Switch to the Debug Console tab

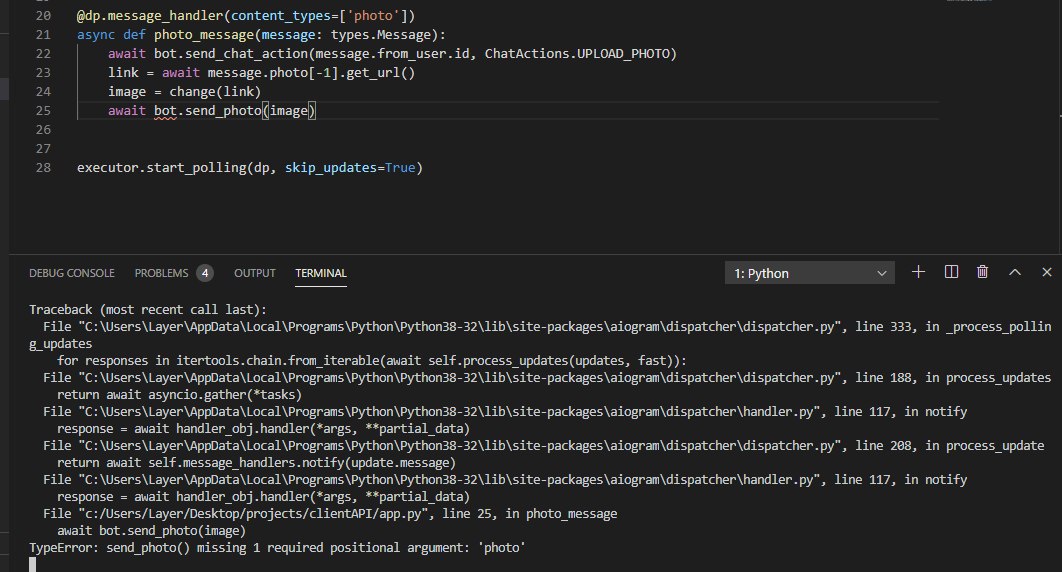tap(72, 273)
